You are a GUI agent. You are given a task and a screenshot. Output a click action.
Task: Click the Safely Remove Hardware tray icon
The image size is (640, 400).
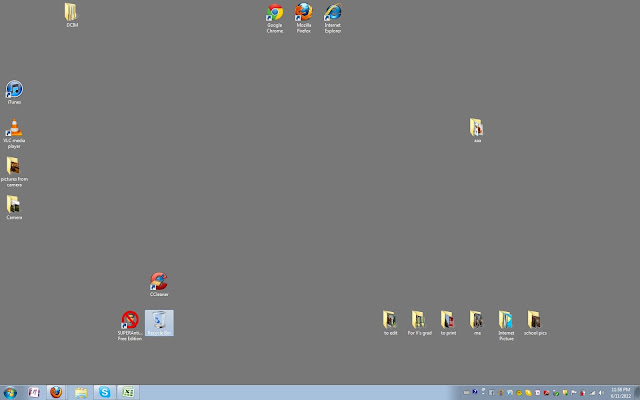(556, 393)
